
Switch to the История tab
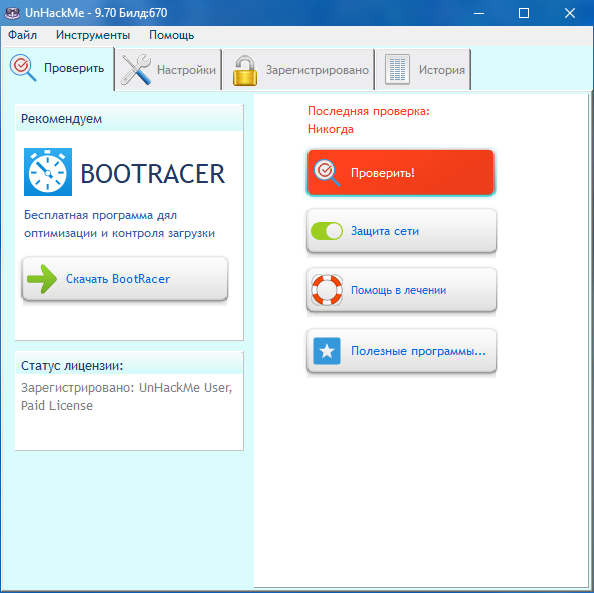click(x=423, y=70)
